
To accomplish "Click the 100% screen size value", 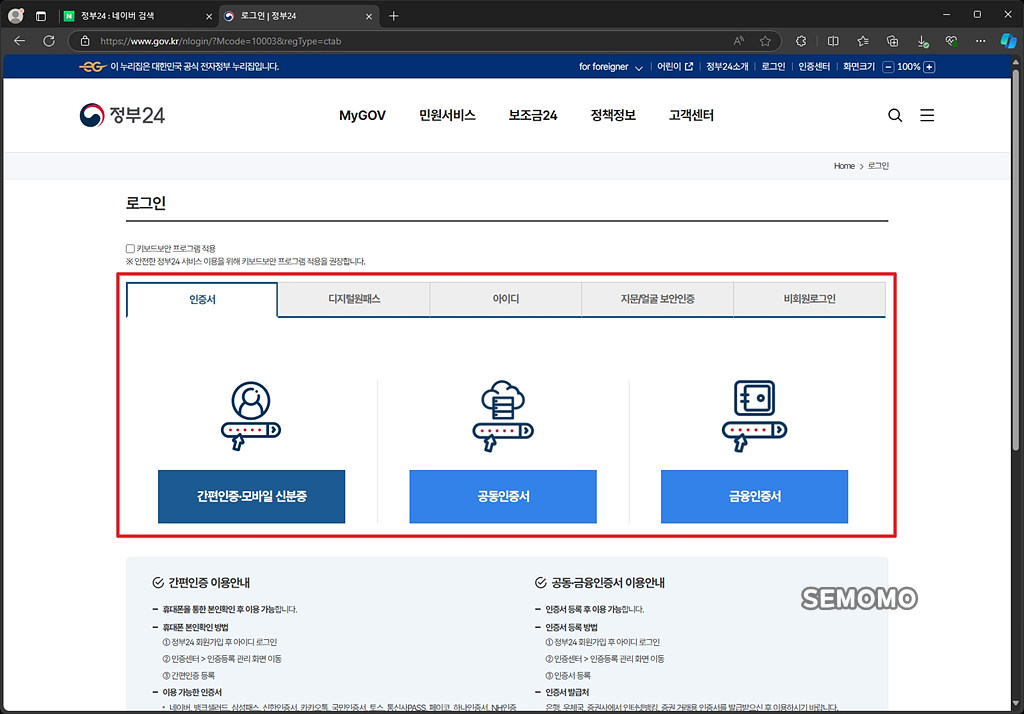I will tap(908, 67).
